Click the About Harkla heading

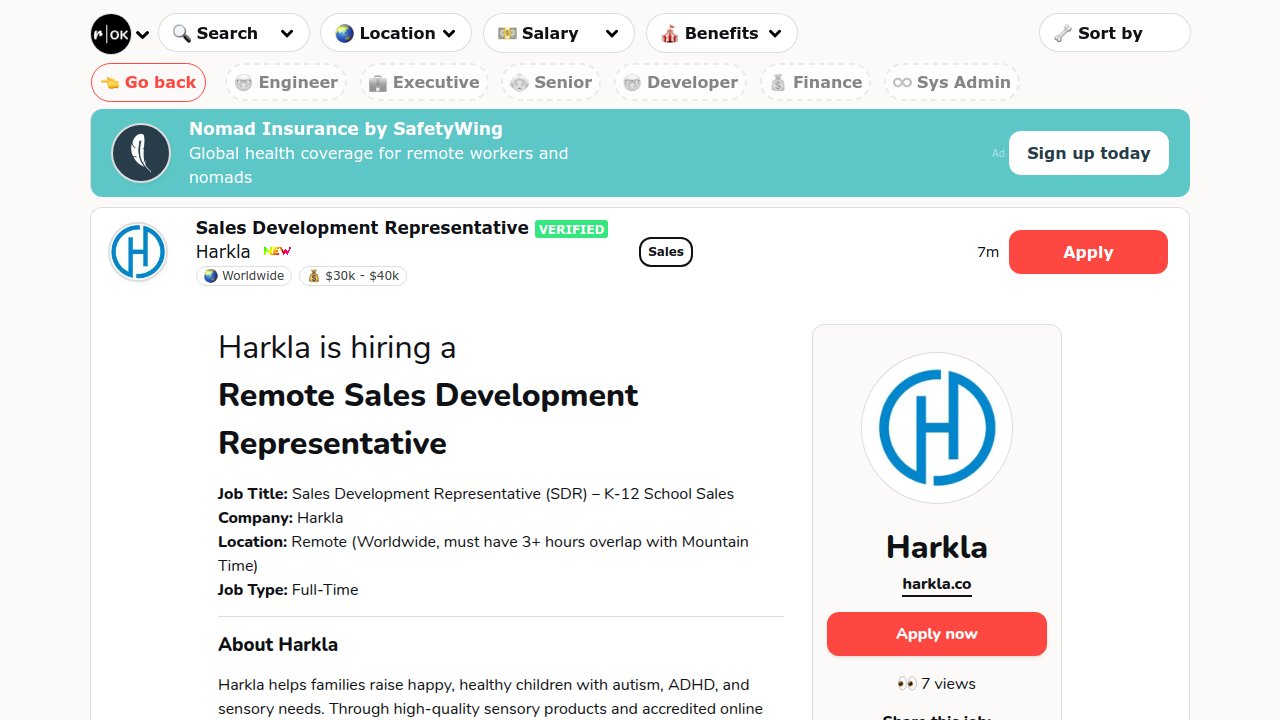[x=278, y=645]
